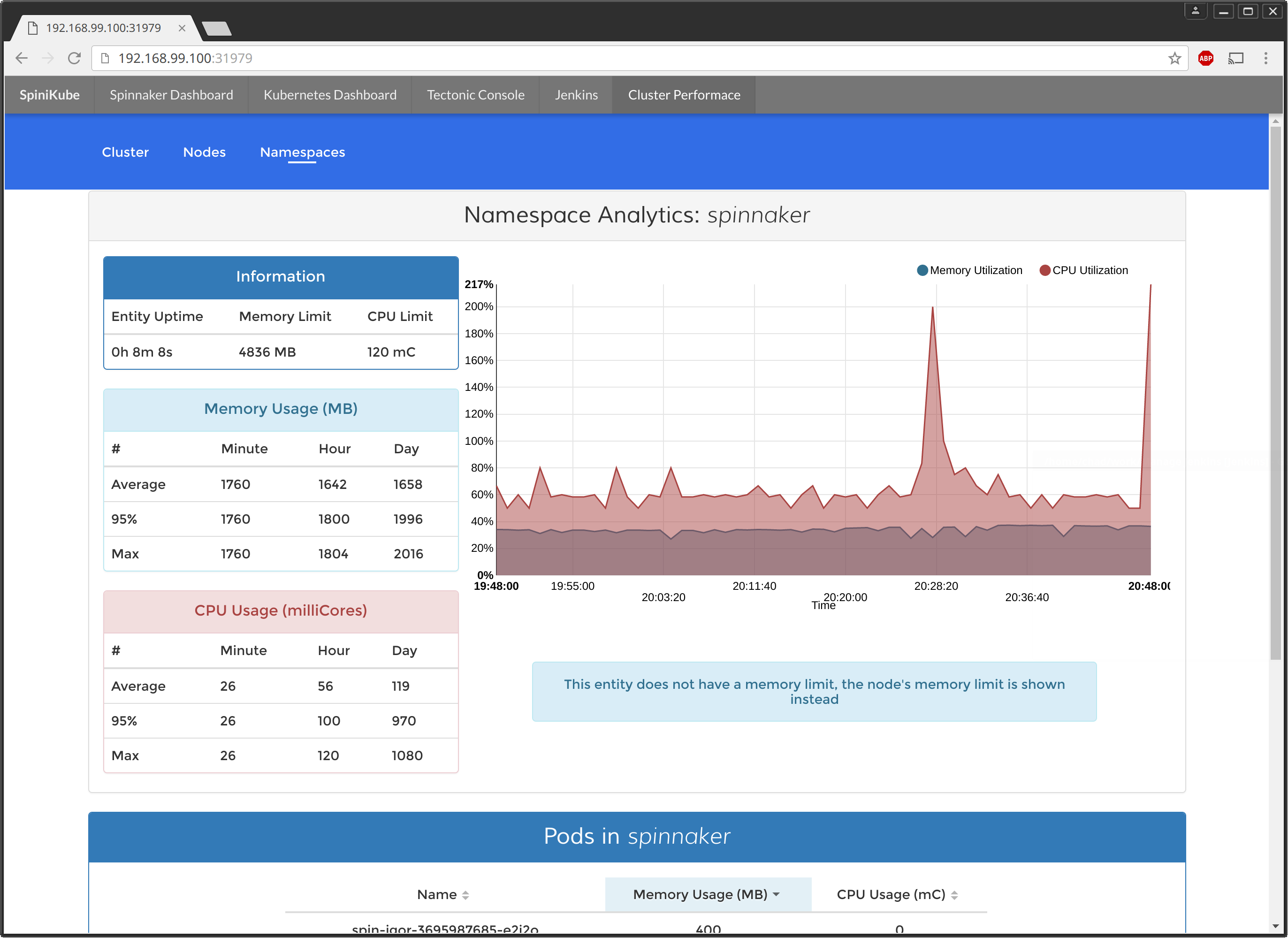Image resolution: width=1288 pixels, height=938 pixels.
Task: Open the AdBlock Plus extension icon
Action: point(1205,58)
